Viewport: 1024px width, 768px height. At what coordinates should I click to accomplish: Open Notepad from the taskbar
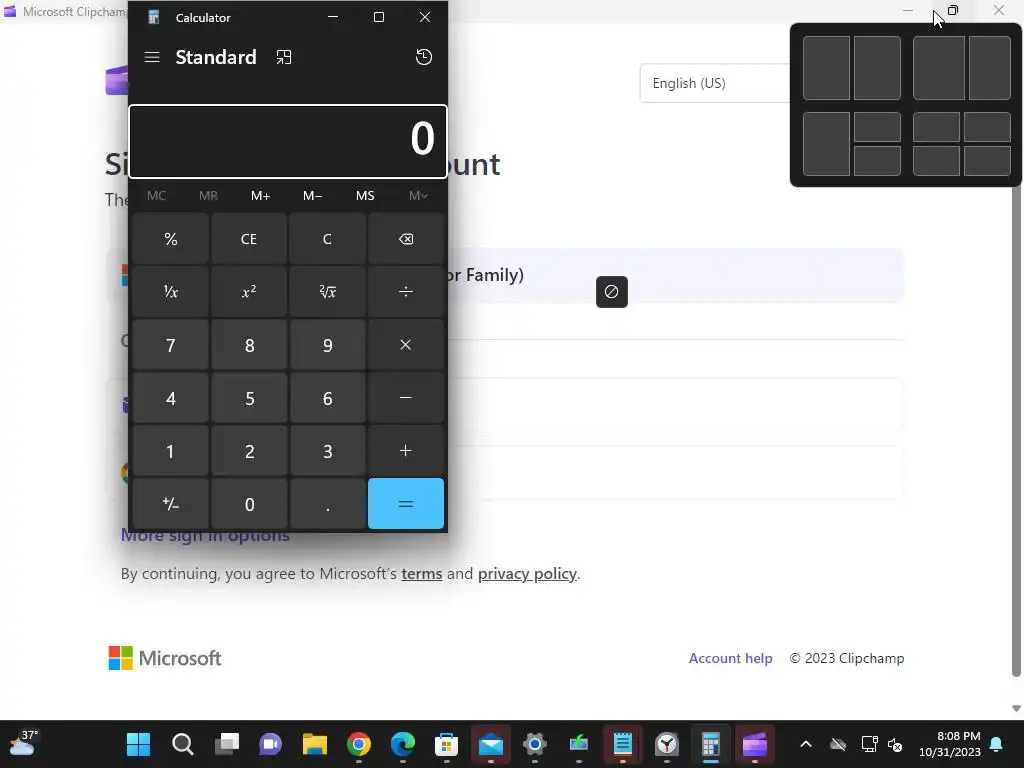pos(623,744)
